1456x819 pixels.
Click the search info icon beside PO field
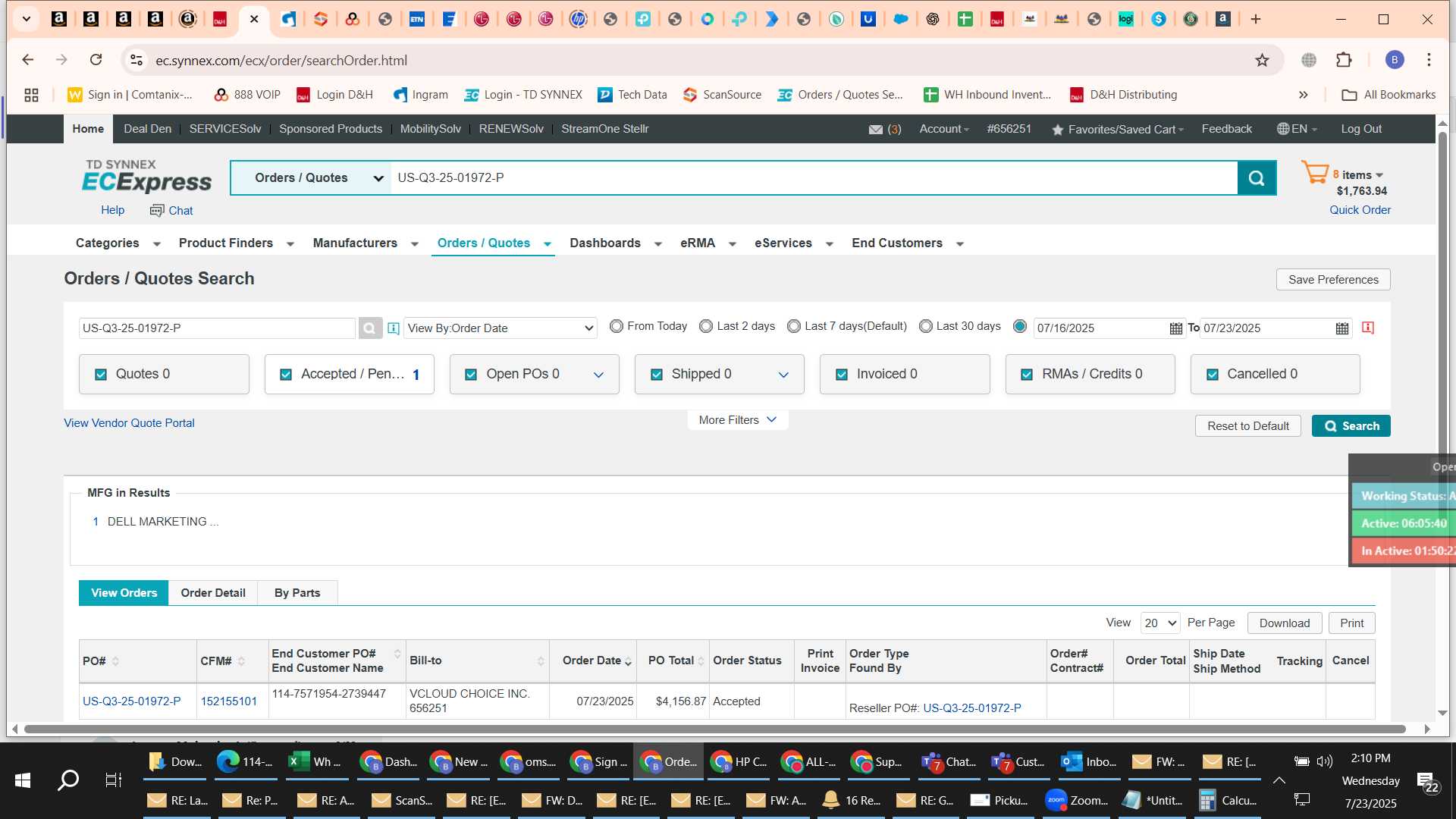(x=394, y=328)
